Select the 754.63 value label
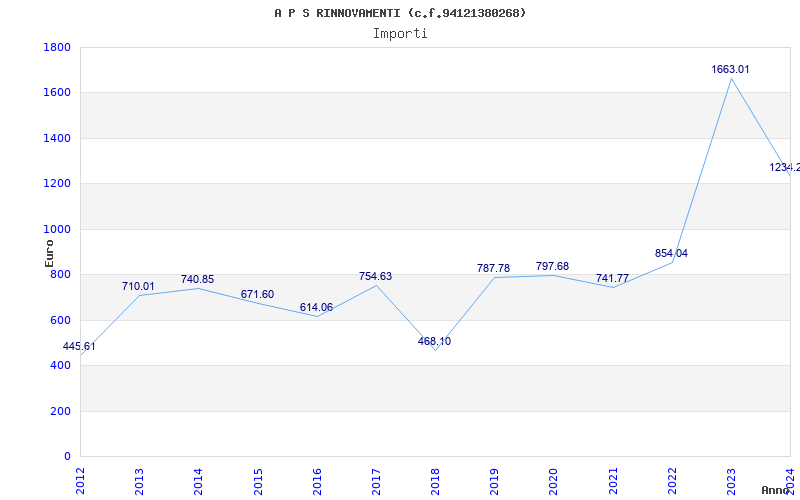 (375, 277)
